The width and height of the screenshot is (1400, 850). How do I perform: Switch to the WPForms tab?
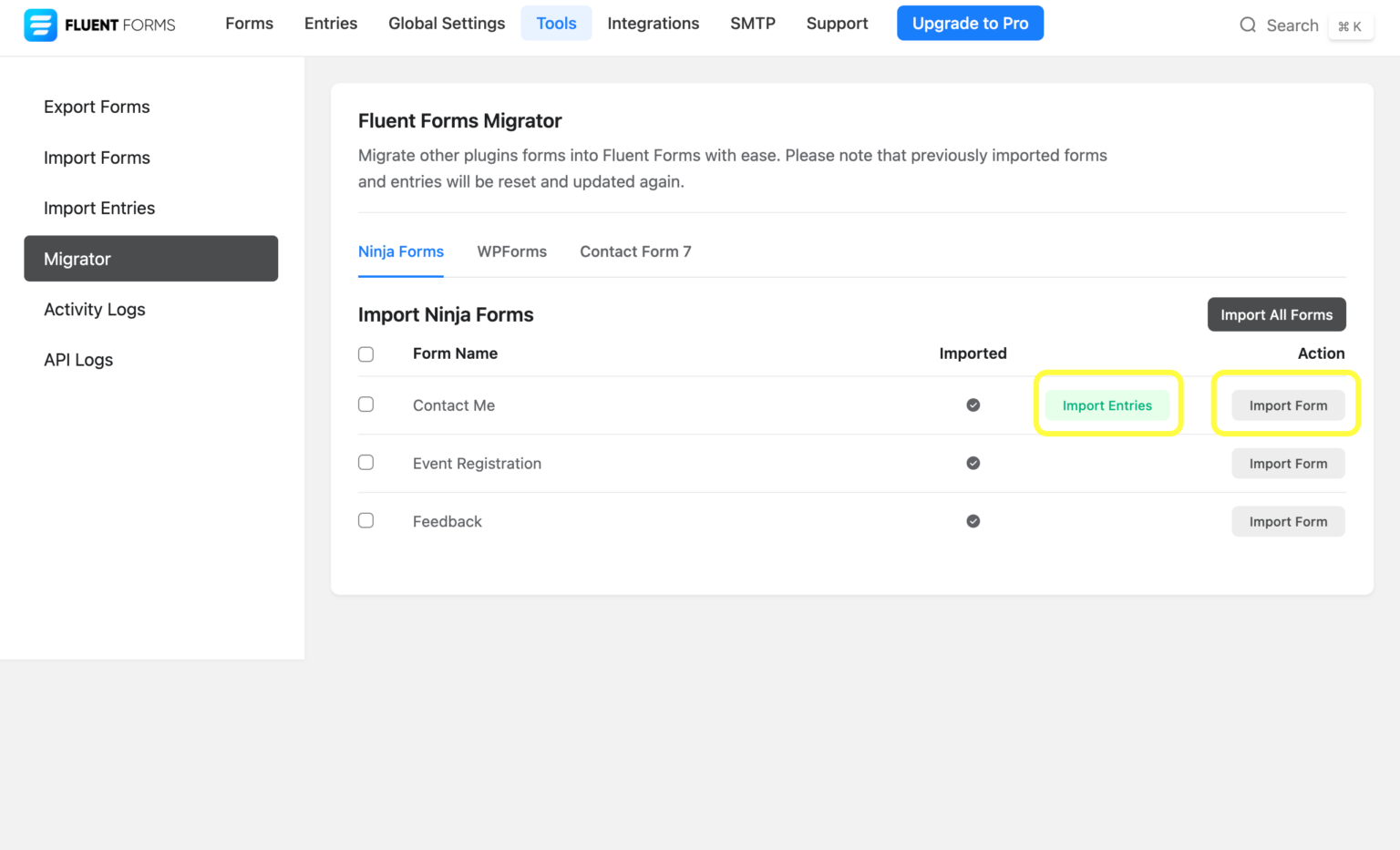pyautogui.click(x=511, y=251)
